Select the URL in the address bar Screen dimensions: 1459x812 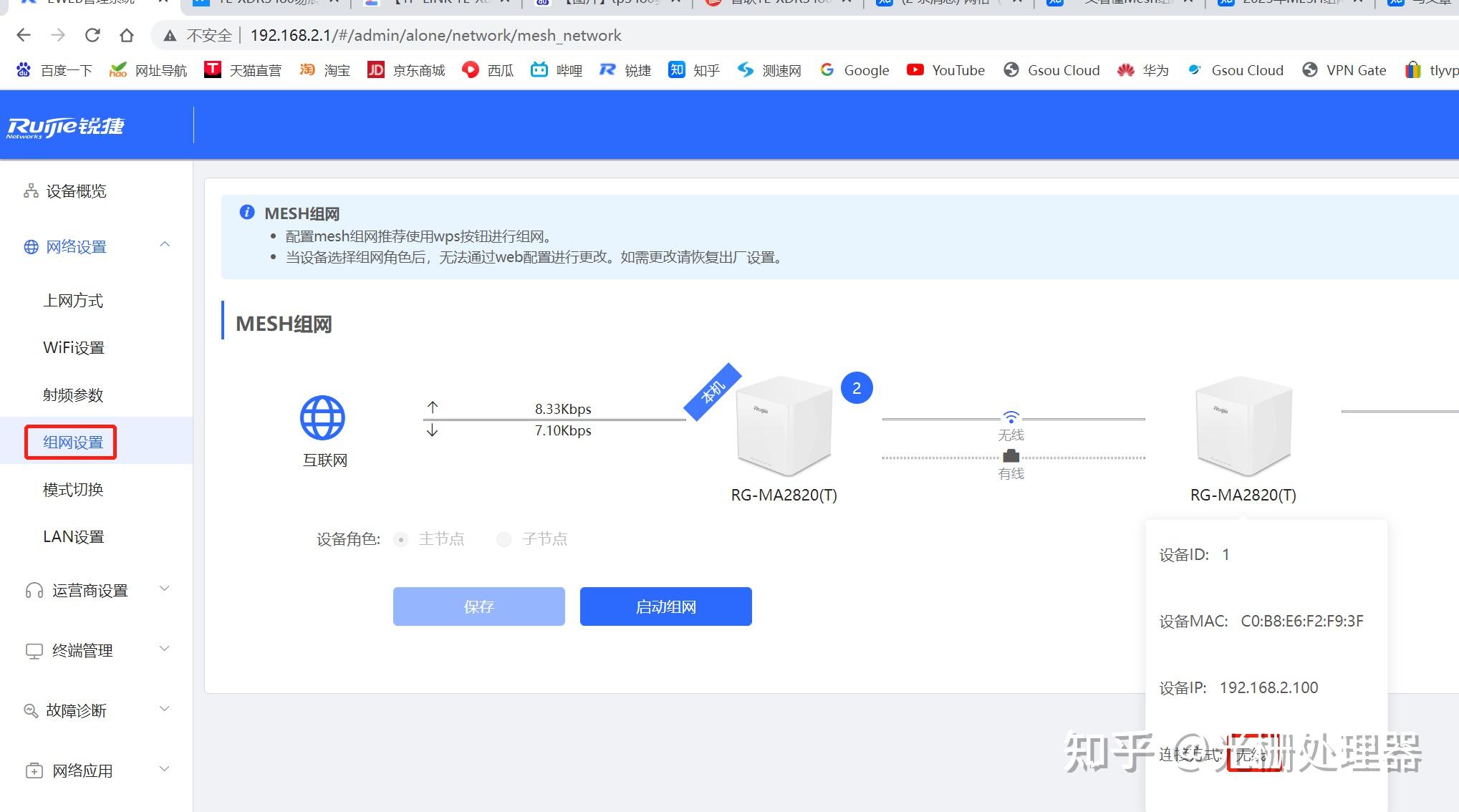click(435, 35)
